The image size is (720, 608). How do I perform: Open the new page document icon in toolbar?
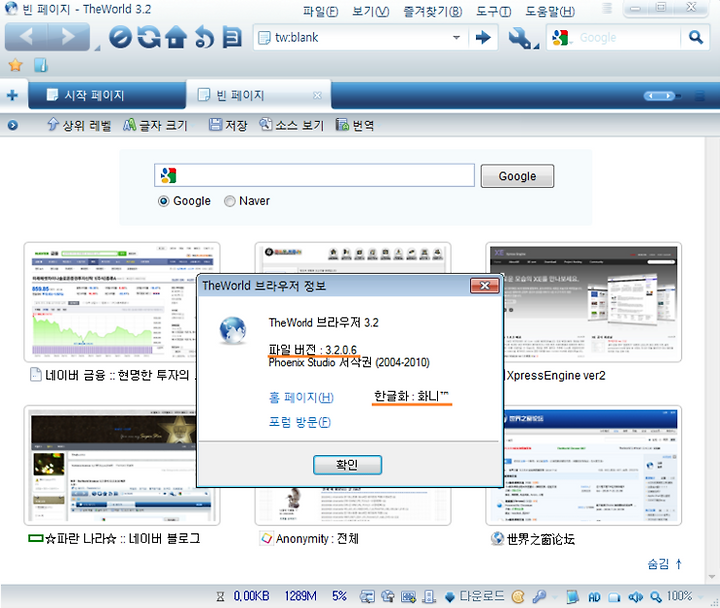[x=232, y=37]
